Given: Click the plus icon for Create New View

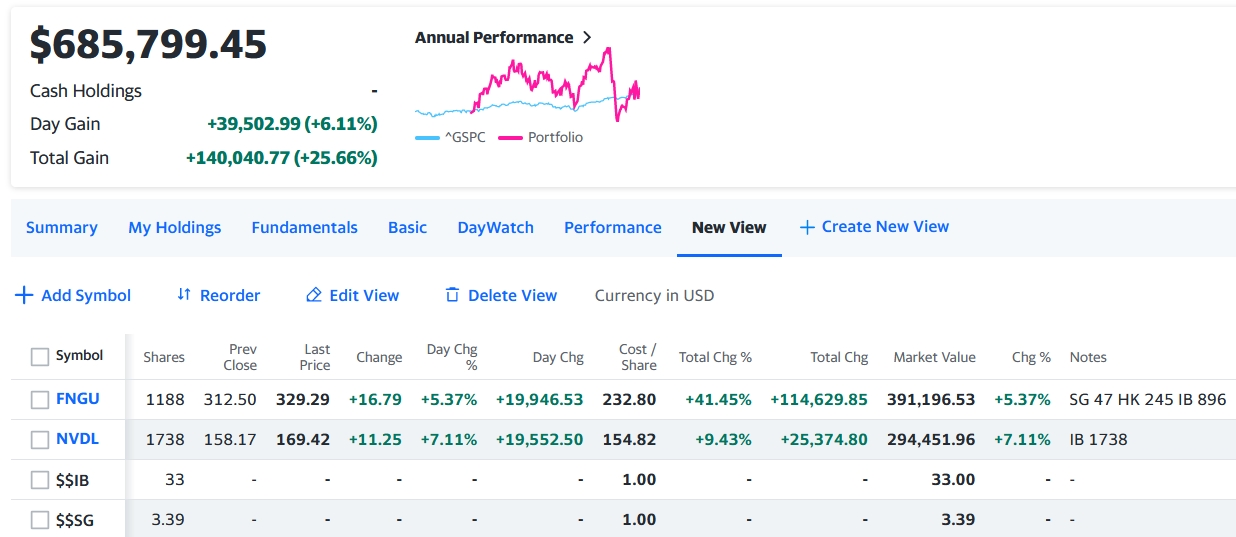Looking at the screenshot, I should [x=807, y=227].
